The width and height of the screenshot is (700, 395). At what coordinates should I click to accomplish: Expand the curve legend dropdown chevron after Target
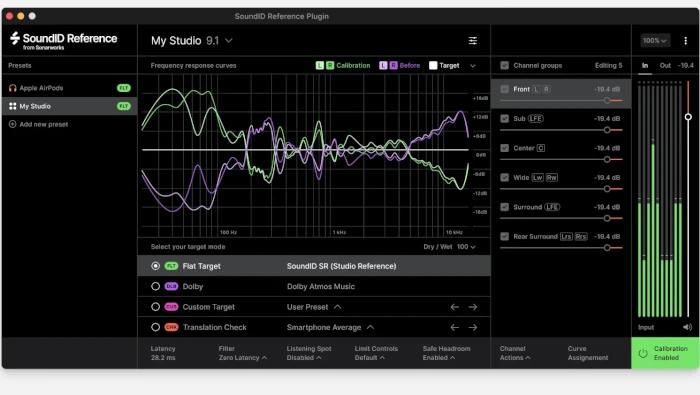coord(473,66)
